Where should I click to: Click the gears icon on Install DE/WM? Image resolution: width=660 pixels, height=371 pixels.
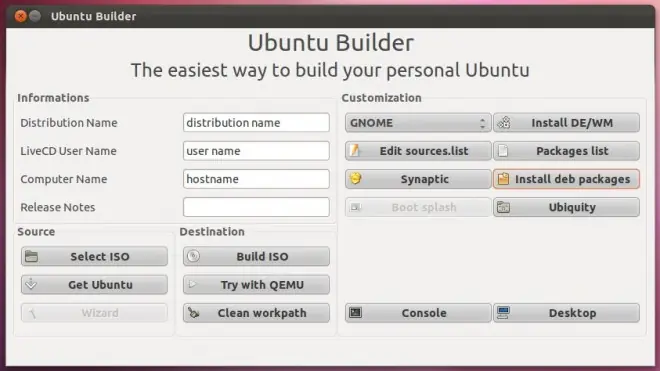pos(504,123)
